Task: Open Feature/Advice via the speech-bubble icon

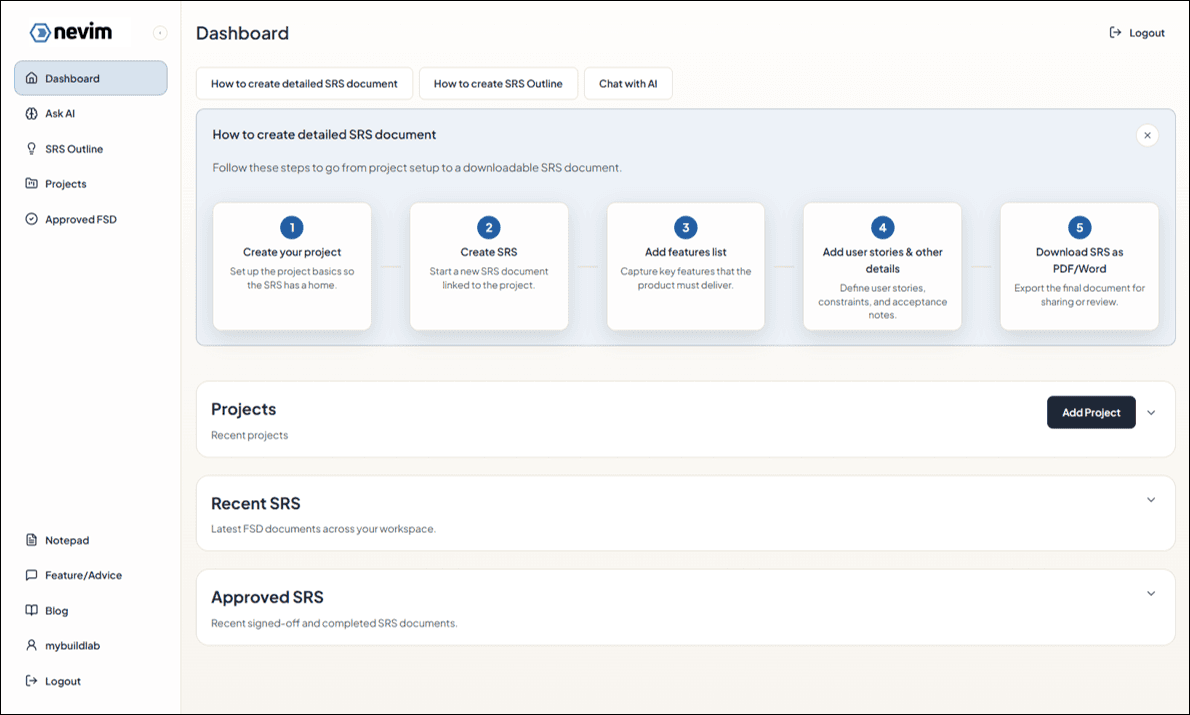Action: (x=31, y=575)
